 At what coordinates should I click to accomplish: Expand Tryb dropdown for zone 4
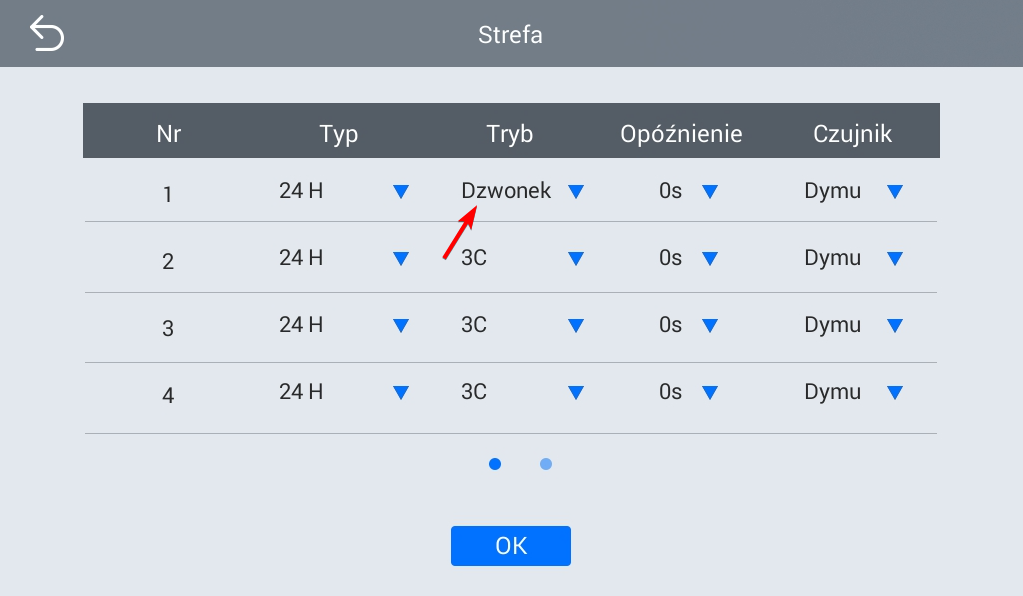[575, 392]
